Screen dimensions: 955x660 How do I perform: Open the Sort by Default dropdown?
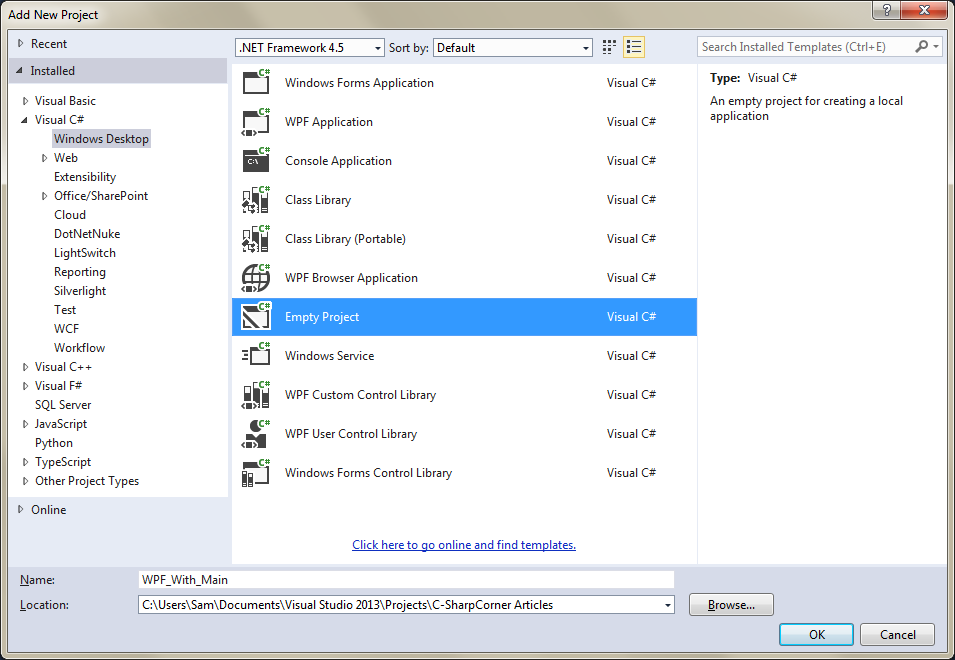click(585, 48)
